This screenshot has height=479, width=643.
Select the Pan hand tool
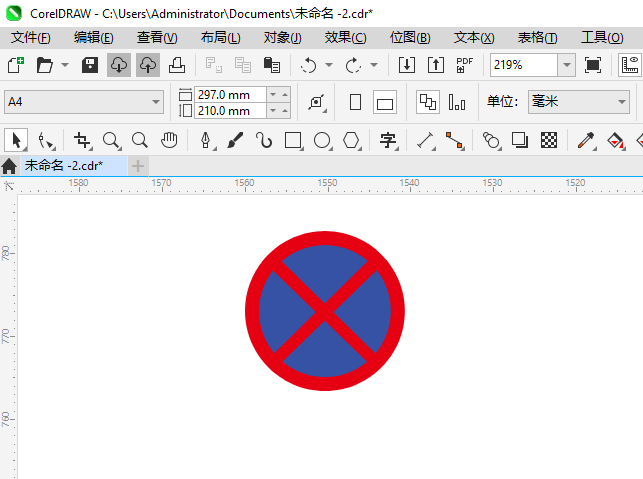169,140
